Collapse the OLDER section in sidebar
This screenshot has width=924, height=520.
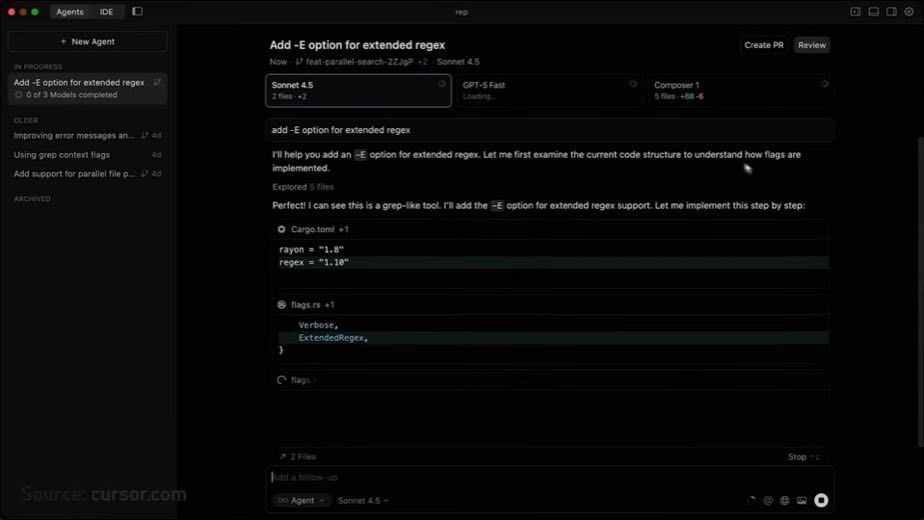click(x=26, y=120)
